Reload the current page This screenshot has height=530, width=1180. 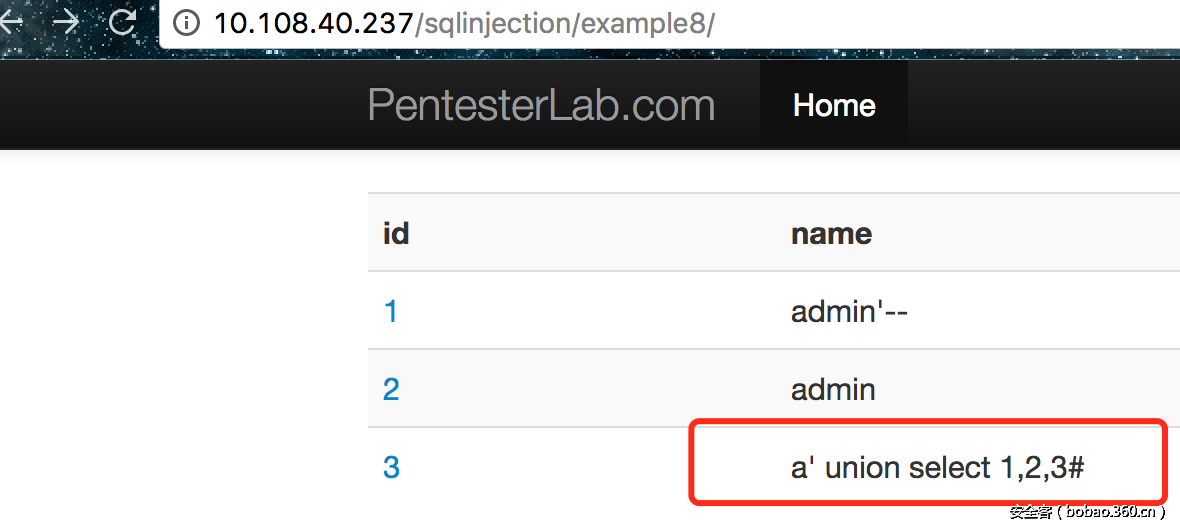pos(123,22)
